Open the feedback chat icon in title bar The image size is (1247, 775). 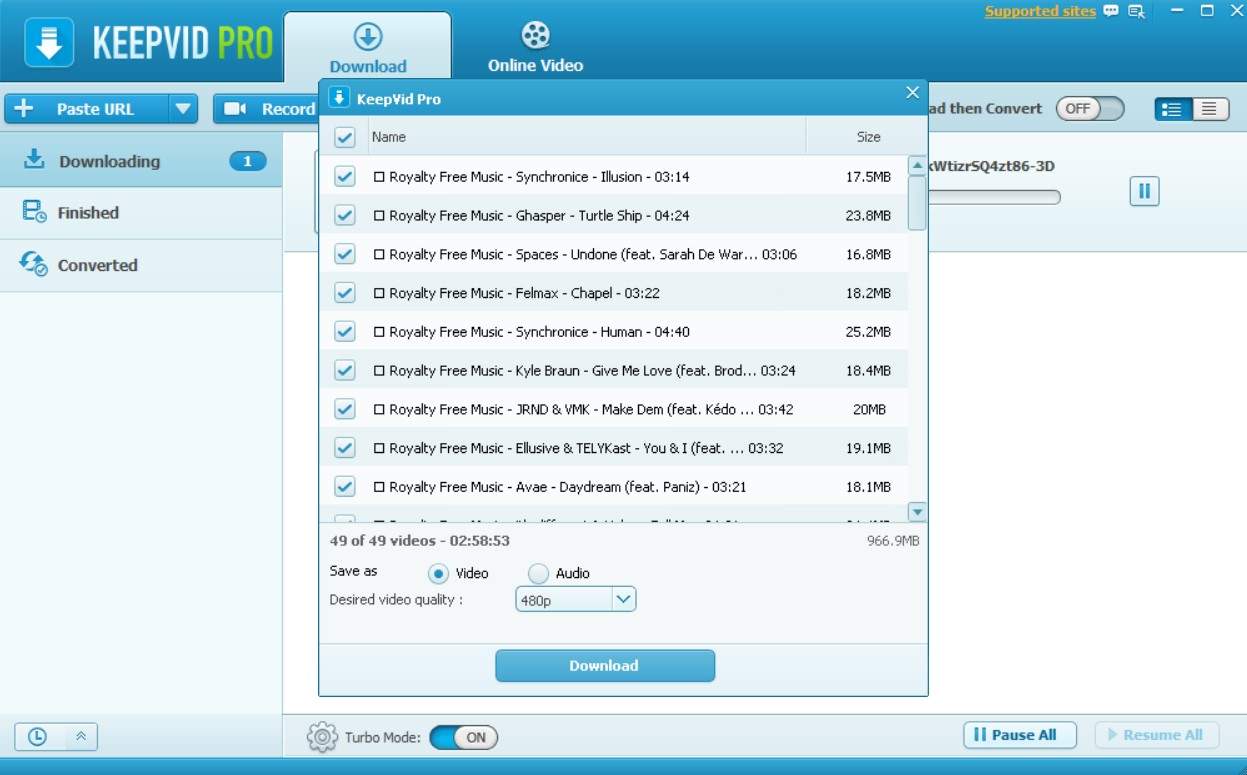pyautogui.click(x=1112, y=11)
